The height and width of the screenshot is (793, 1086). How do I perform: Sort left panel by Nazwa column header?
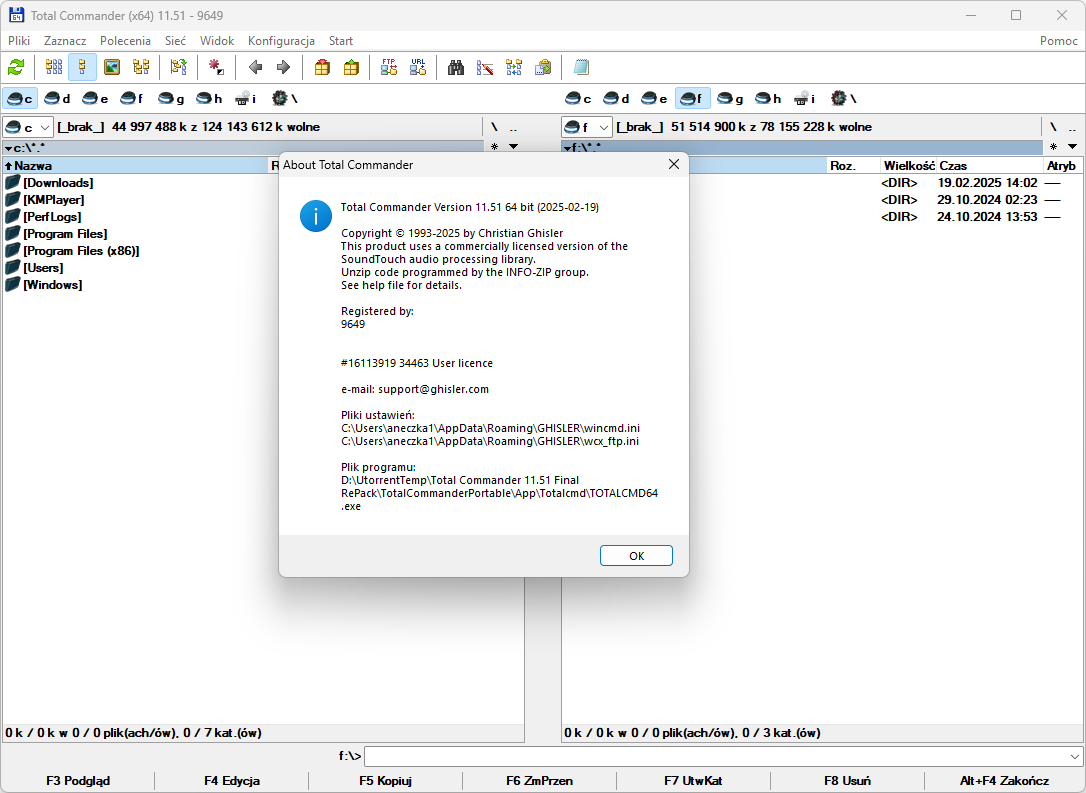click(135, 166)
